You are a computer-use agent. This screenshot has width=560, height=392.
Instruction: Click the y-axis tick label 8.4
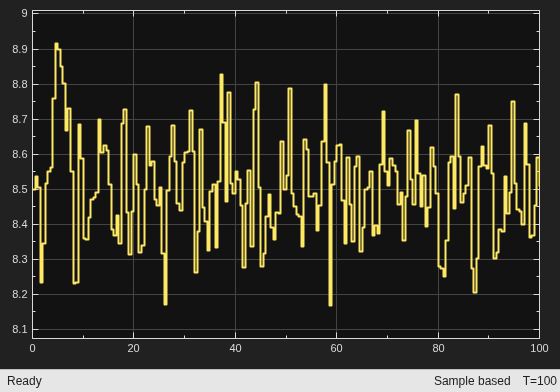(20, 224)
